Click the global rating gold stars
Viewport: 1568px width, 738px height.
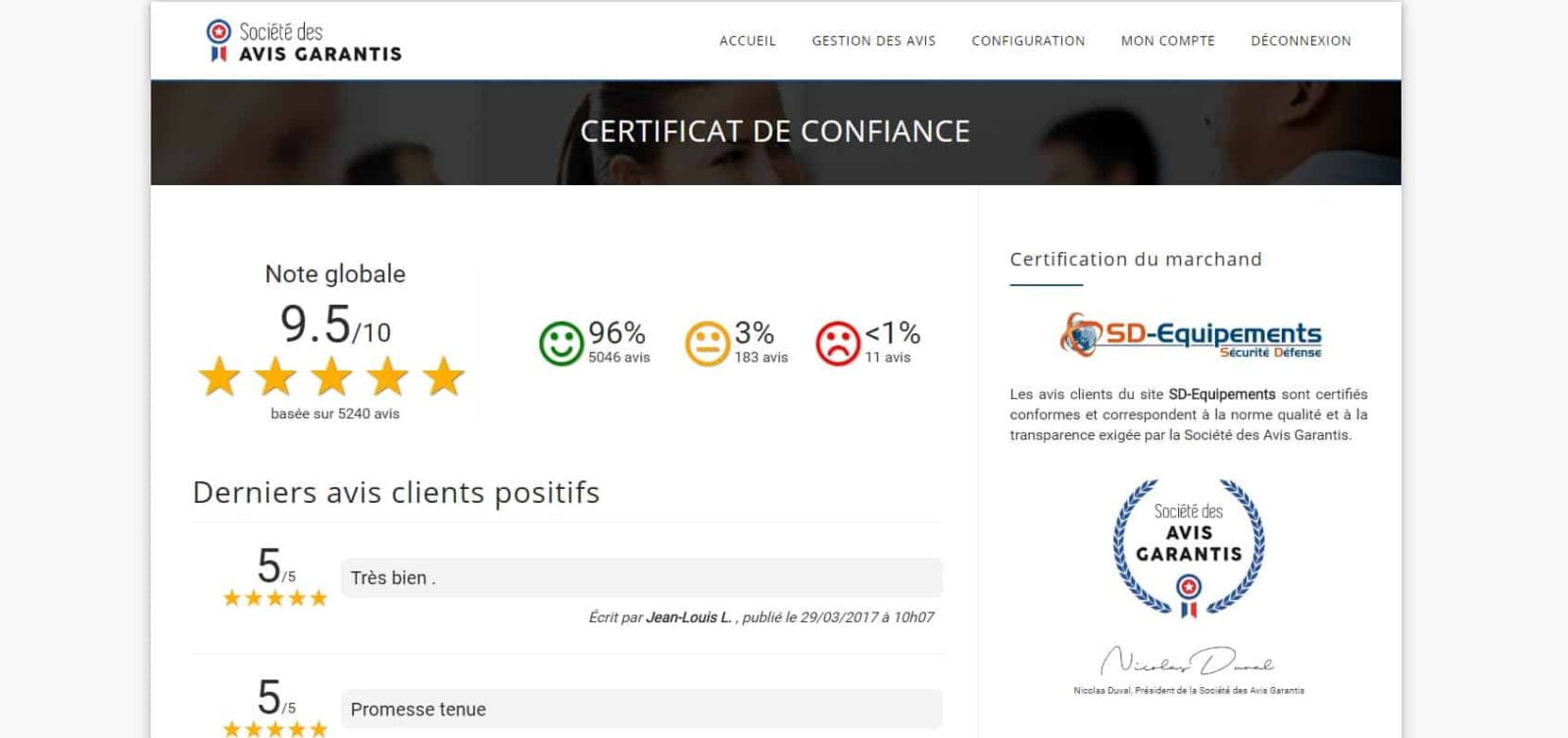tap(331, 376)
